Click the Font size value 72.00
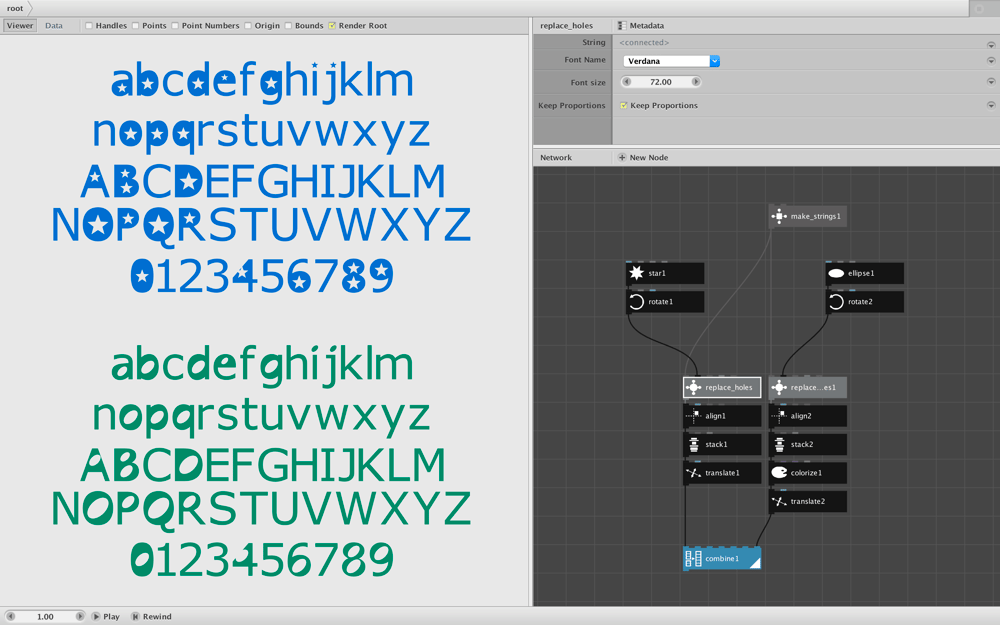The image size is (1000, 625). pos(661,82)
